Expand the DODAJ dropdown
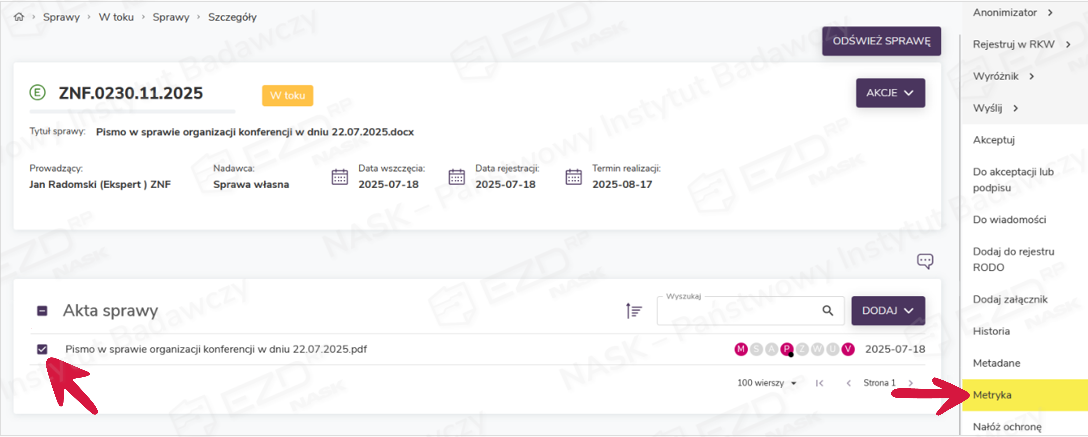 pyautogui.click(x=887, y=311)
